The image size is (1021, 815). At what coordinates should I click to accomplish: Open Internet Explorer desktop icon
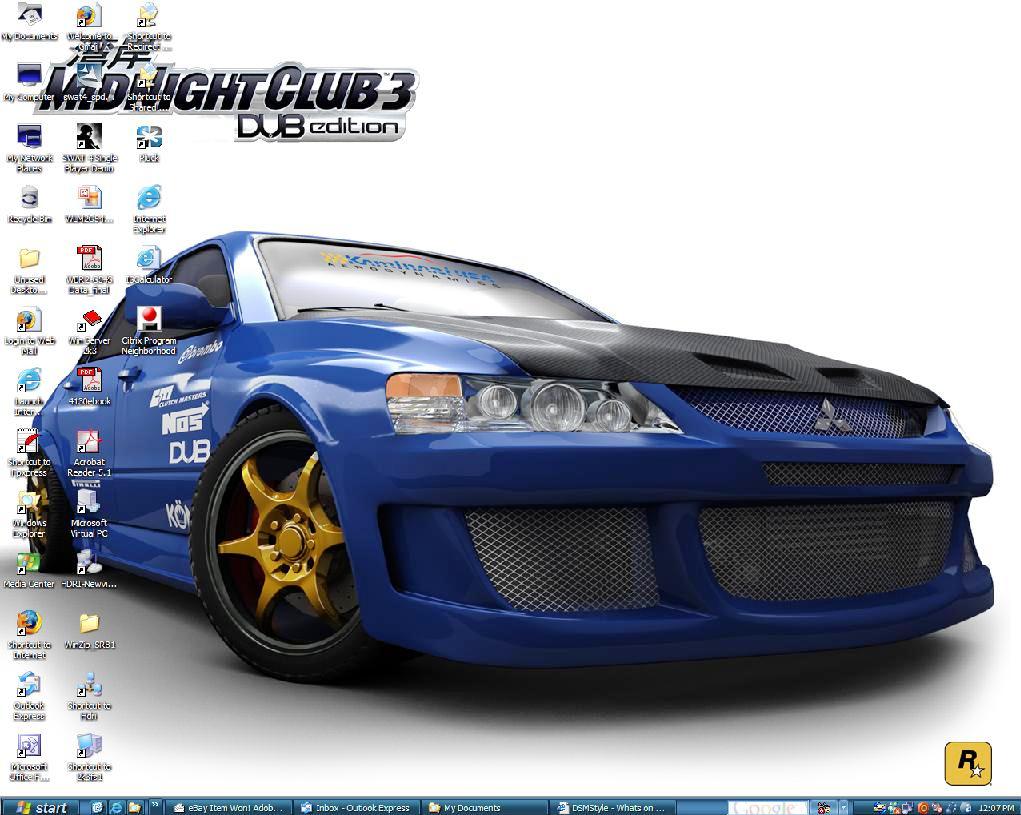tap(149, 199)
